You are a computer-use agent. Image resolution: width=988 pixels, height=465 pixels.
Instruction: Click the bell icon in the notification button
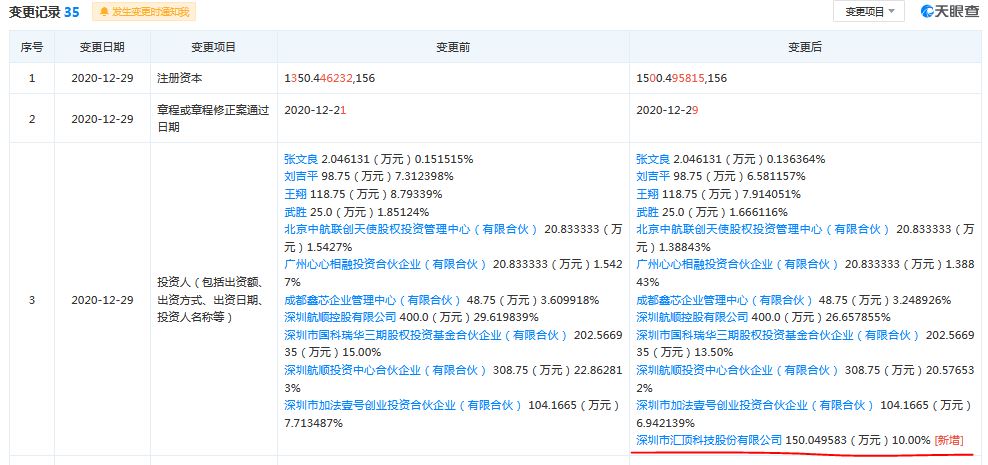pyautogui.click(x=103, y=11)
